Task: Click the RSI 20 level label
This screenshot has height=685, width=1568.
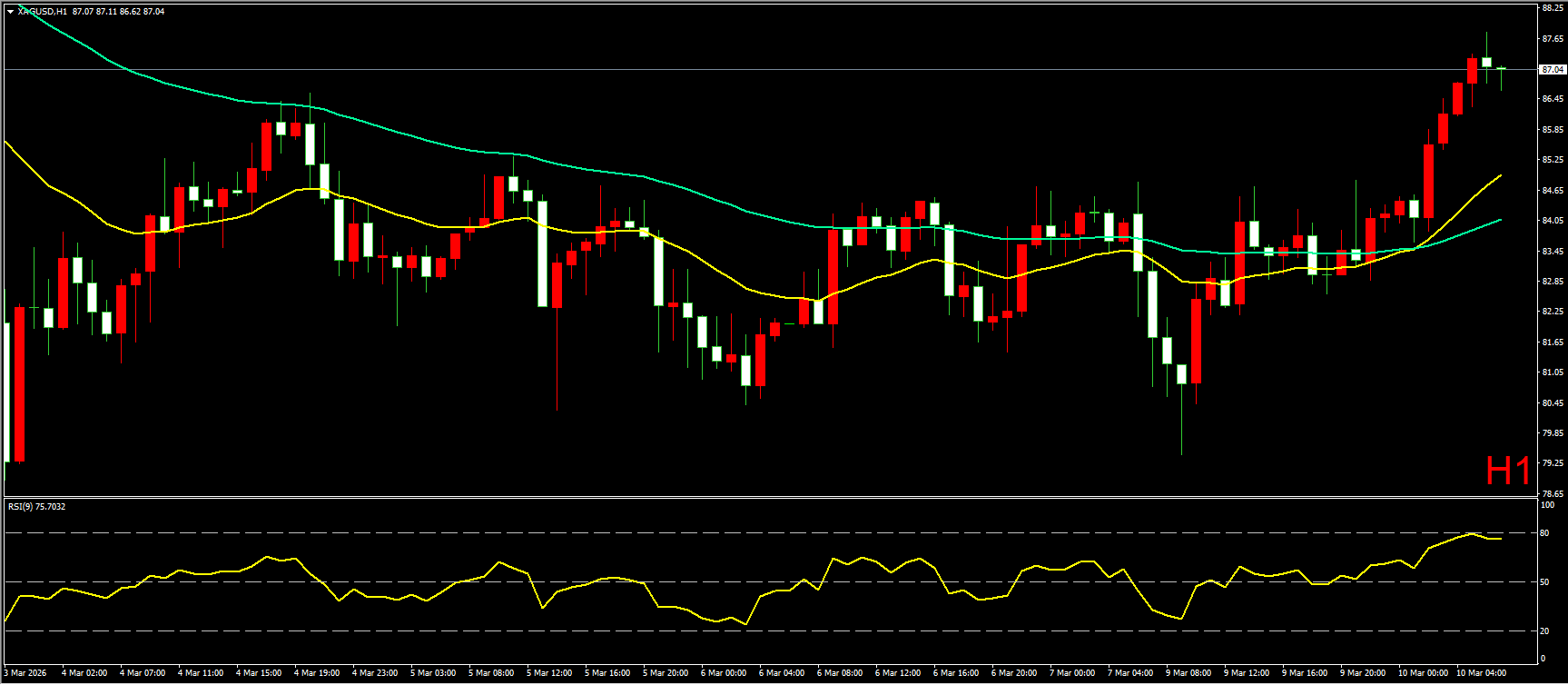Action: pyautogui.click(x=1544, y=631)
